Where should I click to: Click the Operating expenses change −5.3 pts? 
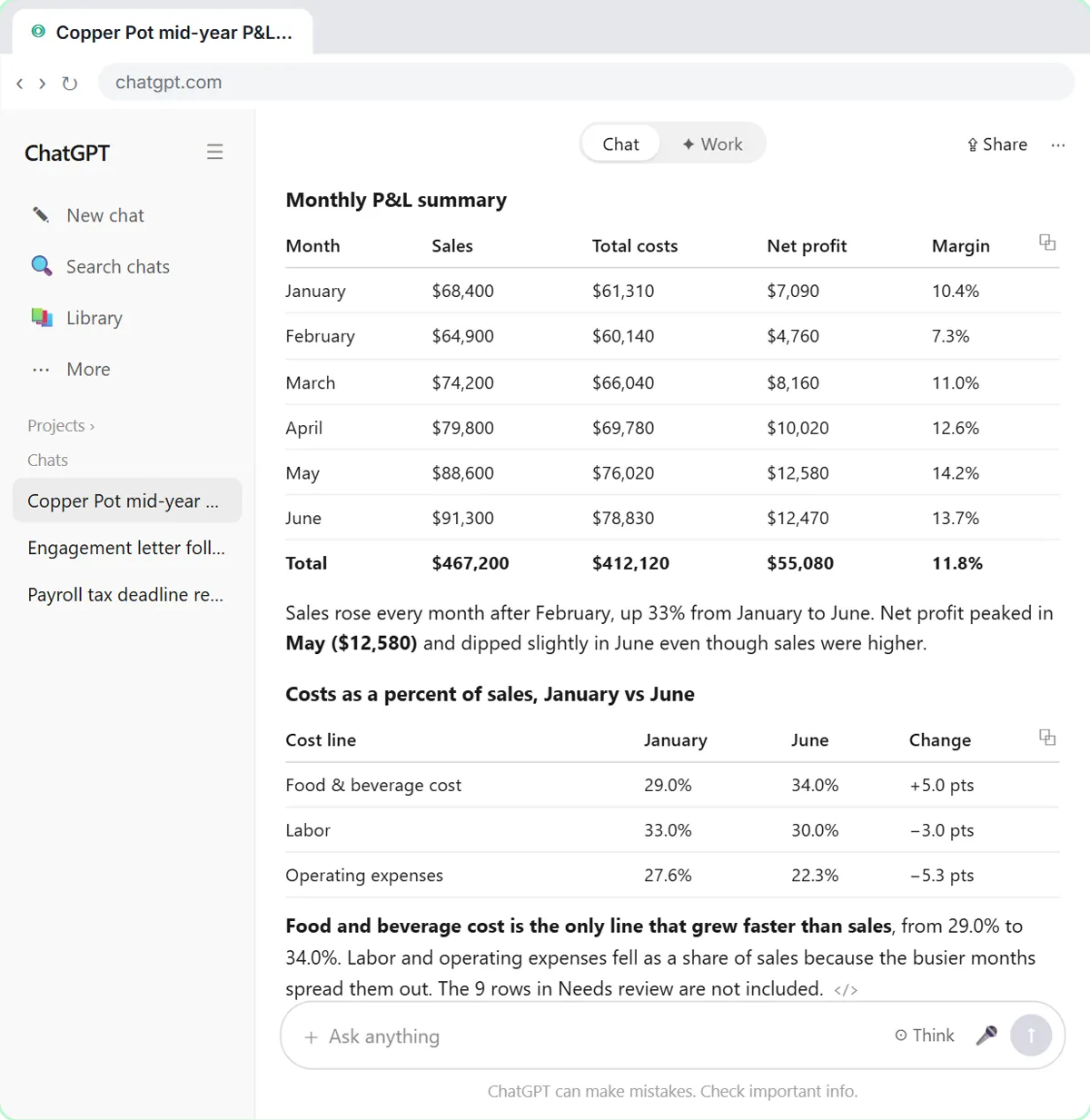click(x=942, y=876)
